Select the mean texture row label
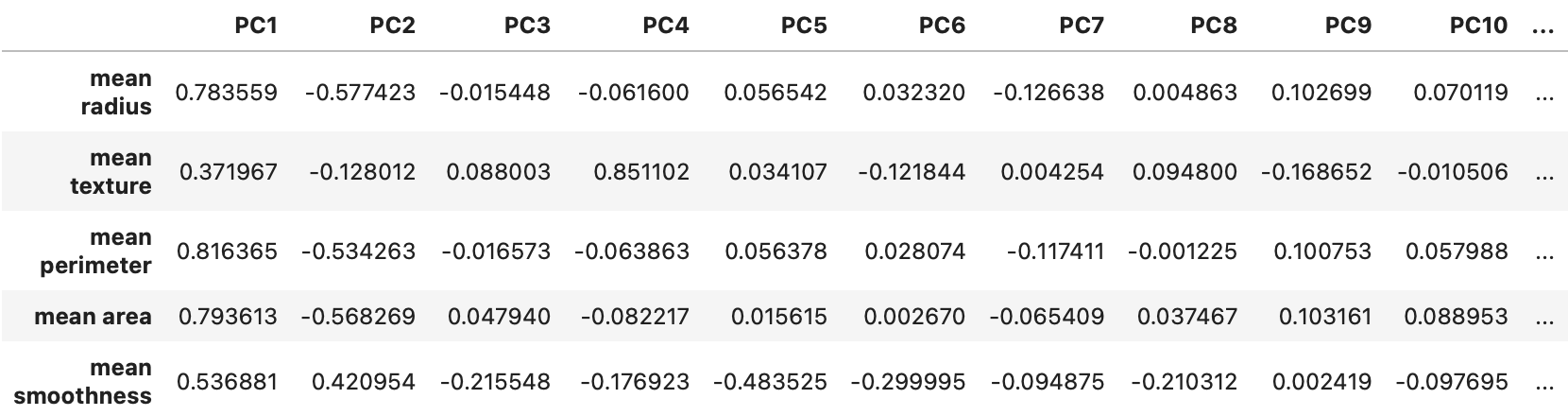Viewport: 1568px width, 416px height. pos(111,172)
